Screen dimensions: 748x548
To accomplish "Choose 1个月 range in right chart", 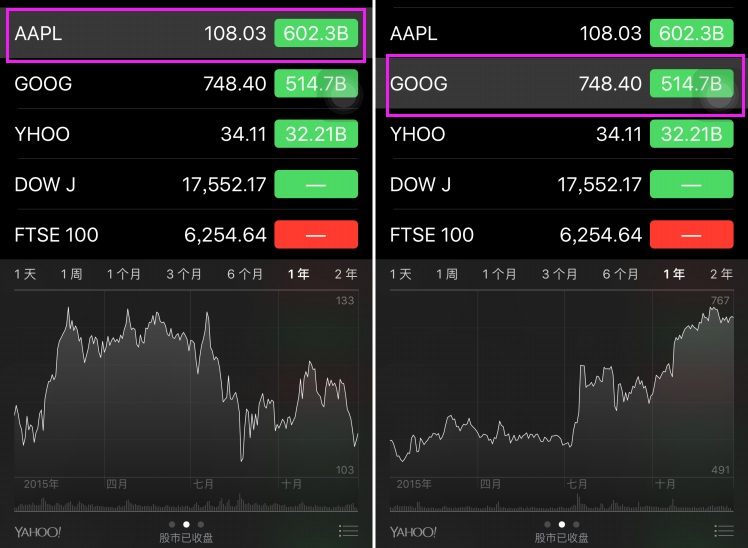I will click(499, 274).
